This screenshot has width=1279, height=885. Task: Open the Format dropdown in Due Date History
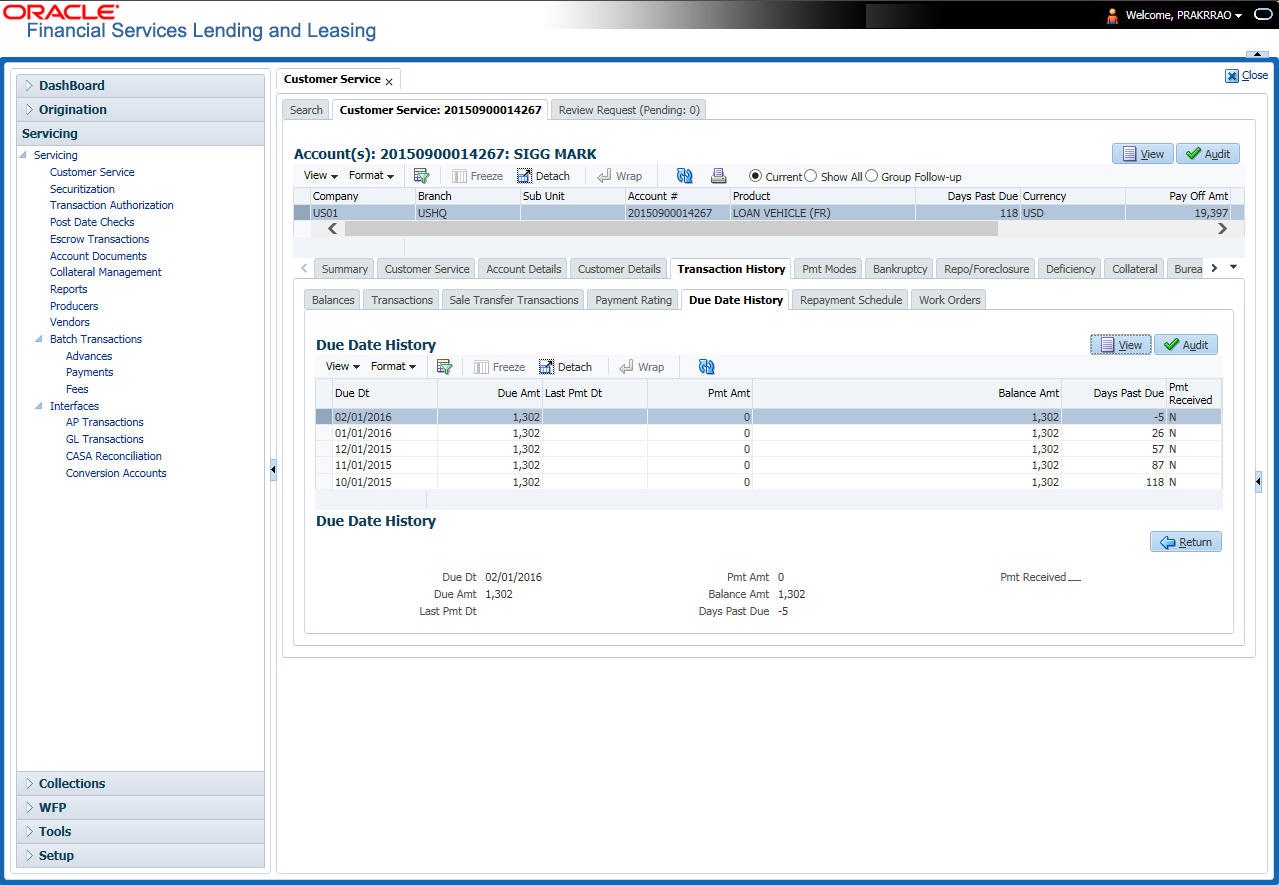393,367
